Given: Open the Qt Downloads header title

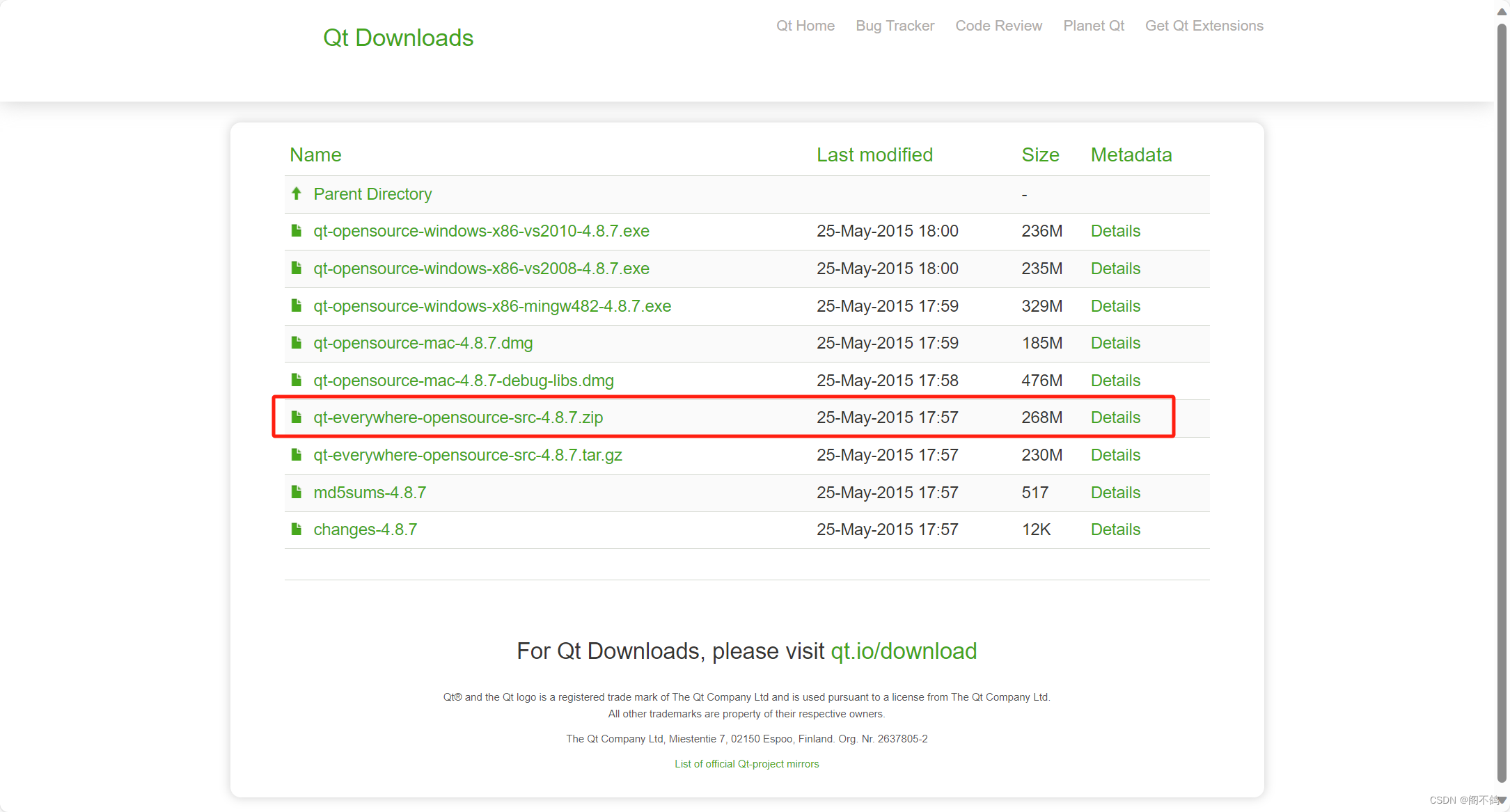Looking at the screenshot, I should (x=398, y=38).
